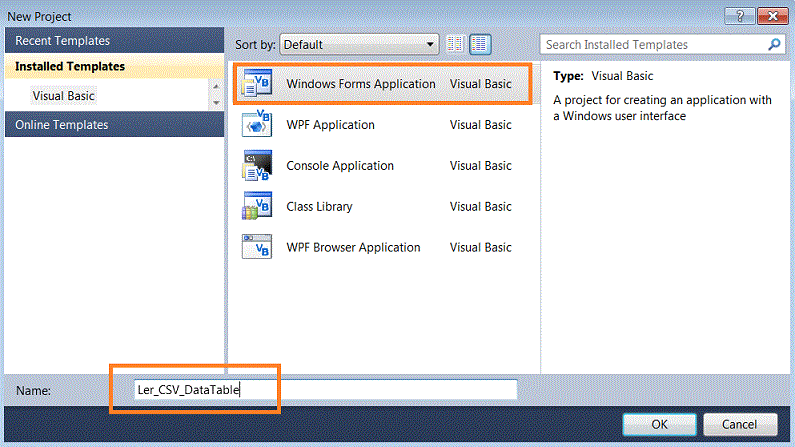Select Windows Forms Application template text
This screenshot has height=447, width=795.
point(360,84)
